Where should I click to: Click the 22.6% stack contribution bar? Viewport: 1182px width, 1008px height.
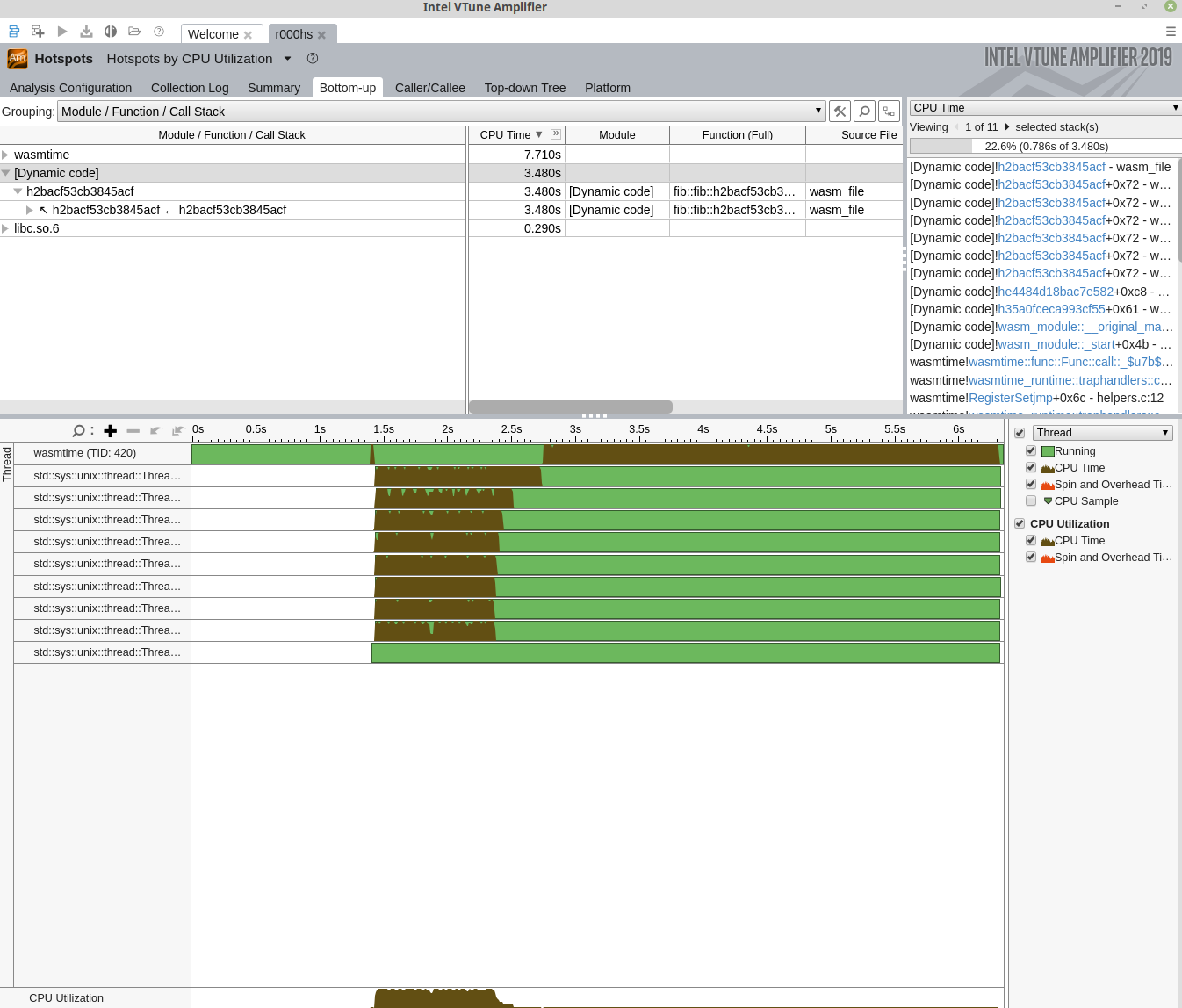1045,146
